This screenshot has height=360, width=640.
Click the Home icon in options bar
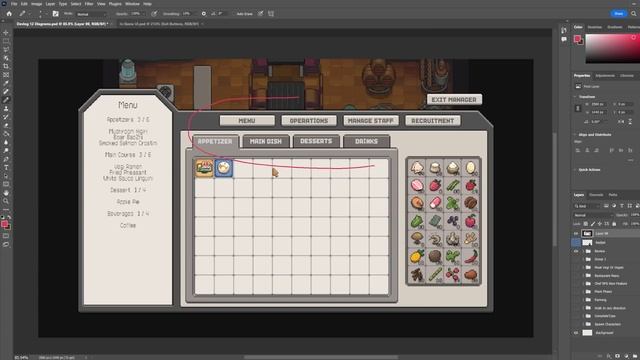pos(9,13)
